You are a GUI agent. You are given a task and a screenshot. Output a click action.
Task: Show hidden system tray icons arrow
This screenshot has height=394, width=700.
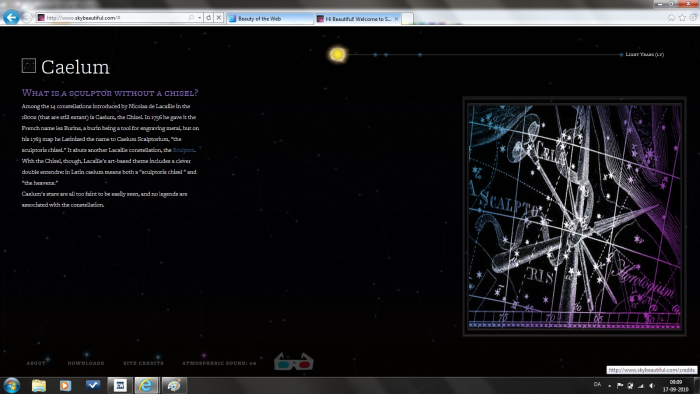tap(609, 386)
